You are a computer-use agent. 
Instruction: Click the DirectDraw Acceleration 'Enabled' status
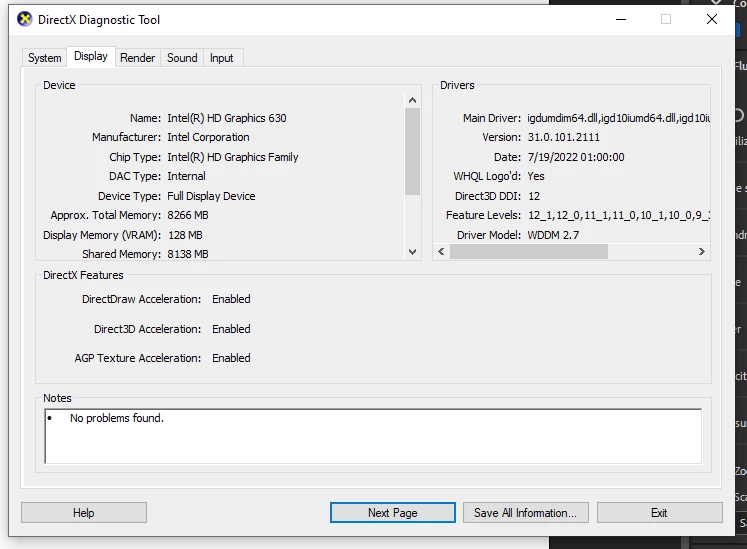click(231, 299)
